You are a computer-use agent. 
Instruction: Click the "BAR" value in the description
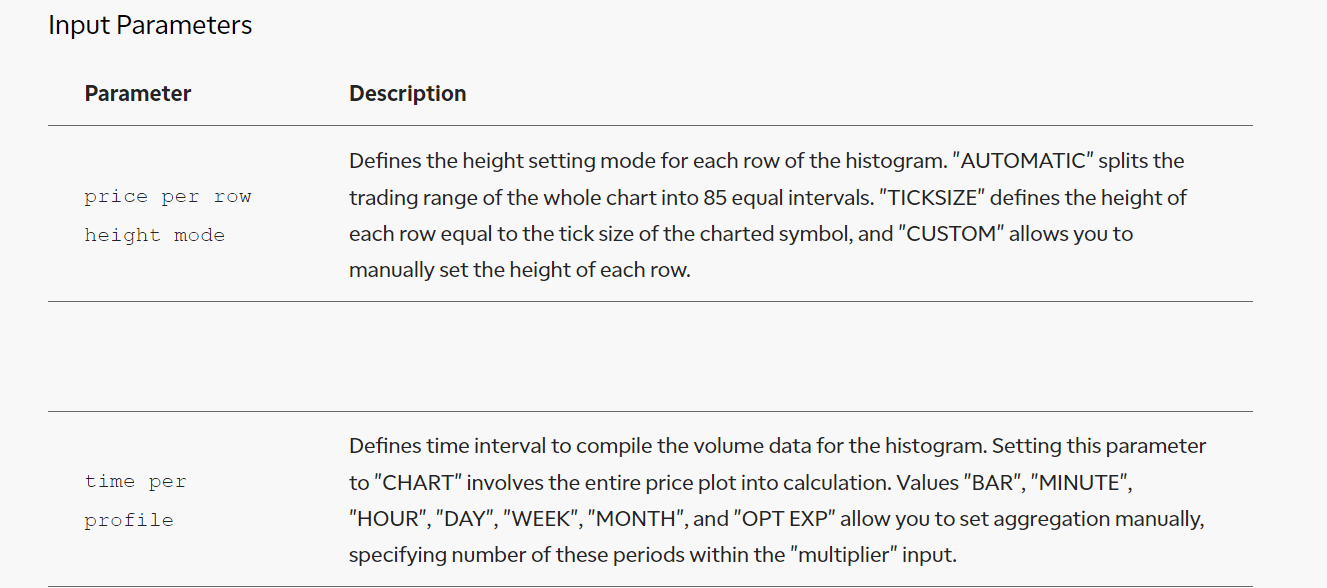click(993, 482)
